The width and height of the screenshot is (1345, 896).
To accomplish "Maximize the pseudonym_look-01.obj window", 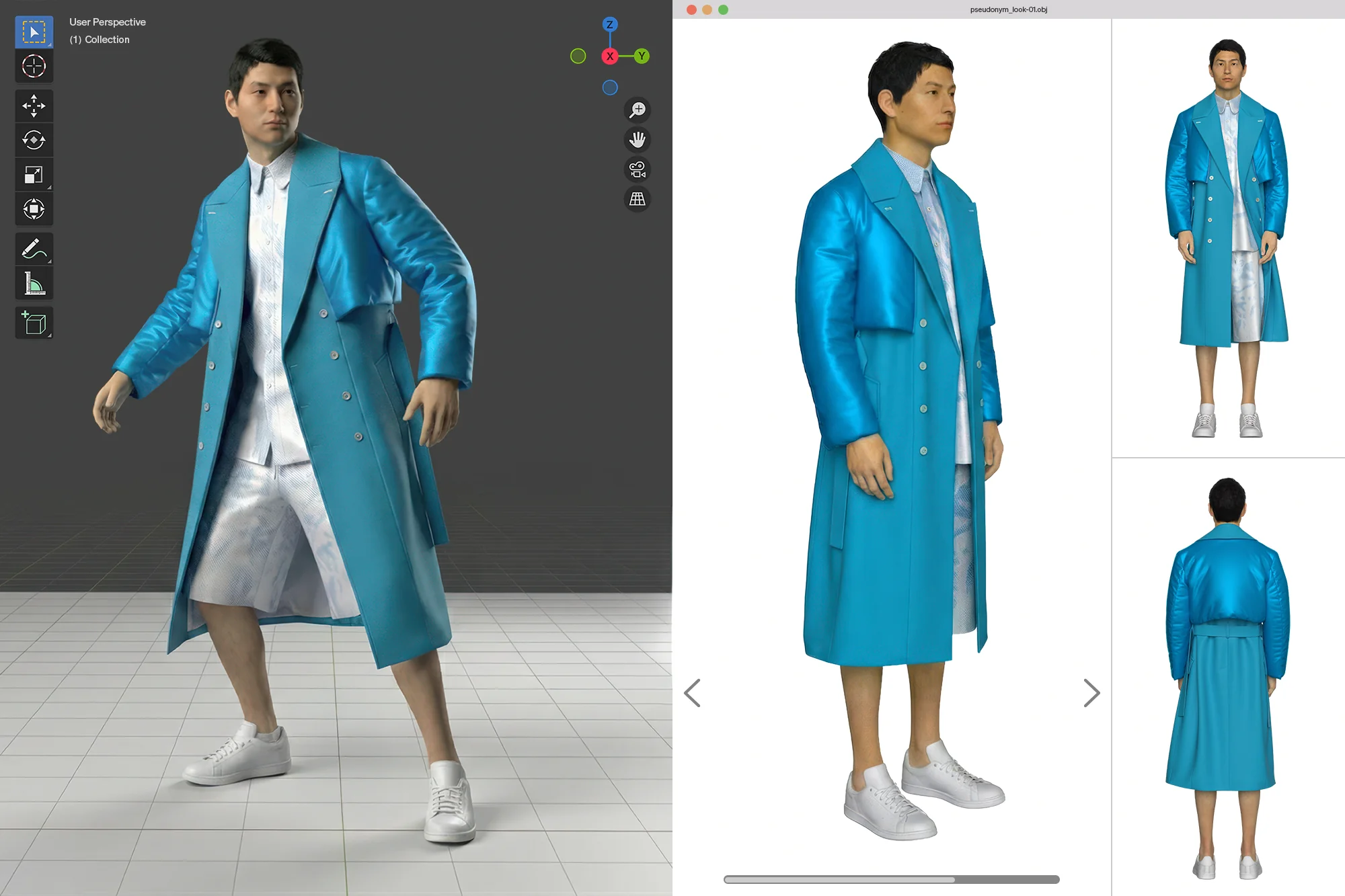I will tap(723, 9).
